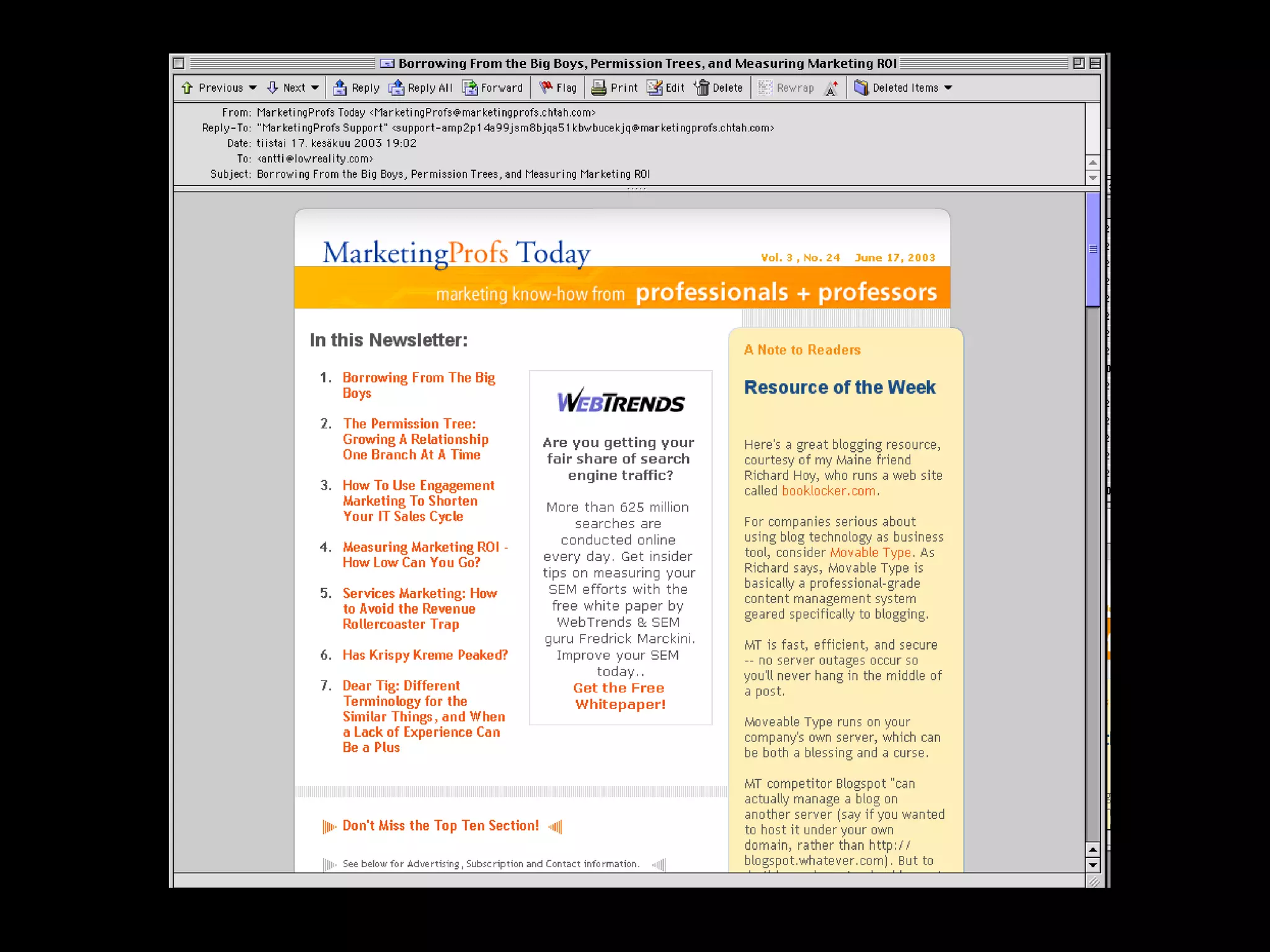The image size is (1270, 952).
Task: Click the Edit message icon
Action: [x=655, y=88]
